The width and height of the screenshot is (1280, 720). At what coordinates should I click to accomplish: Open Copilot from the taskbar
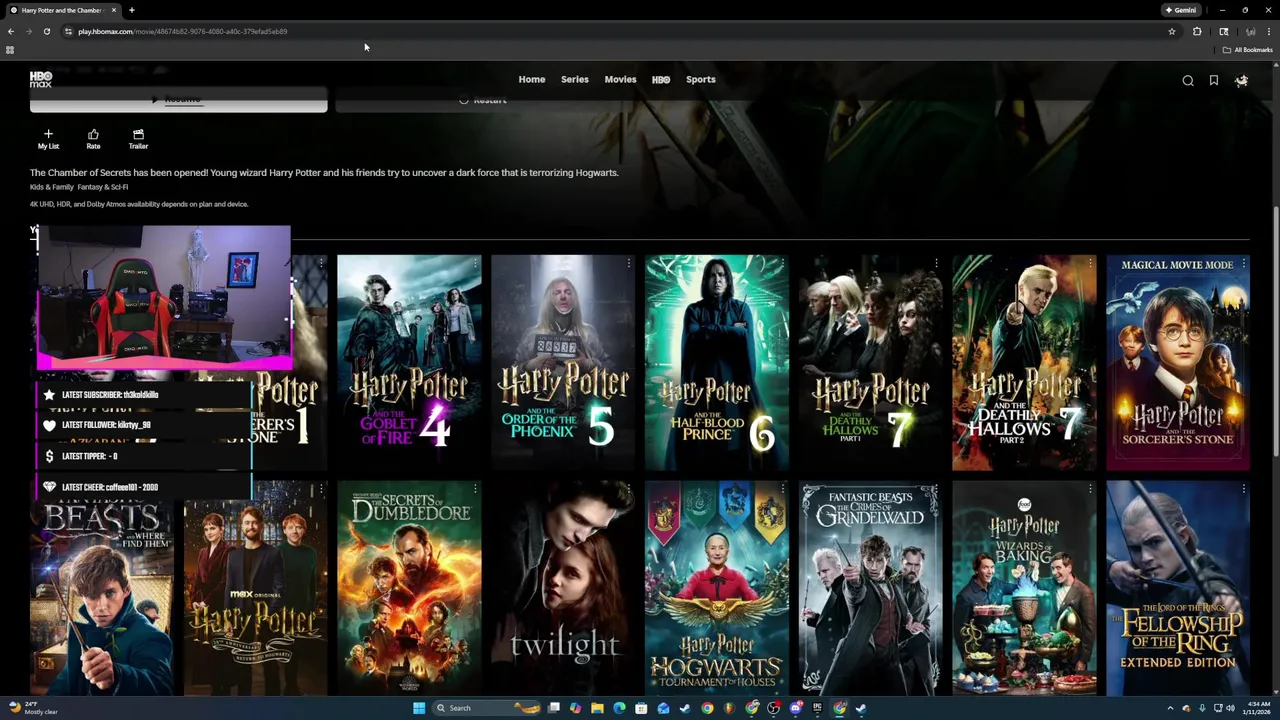click(575, 708)
